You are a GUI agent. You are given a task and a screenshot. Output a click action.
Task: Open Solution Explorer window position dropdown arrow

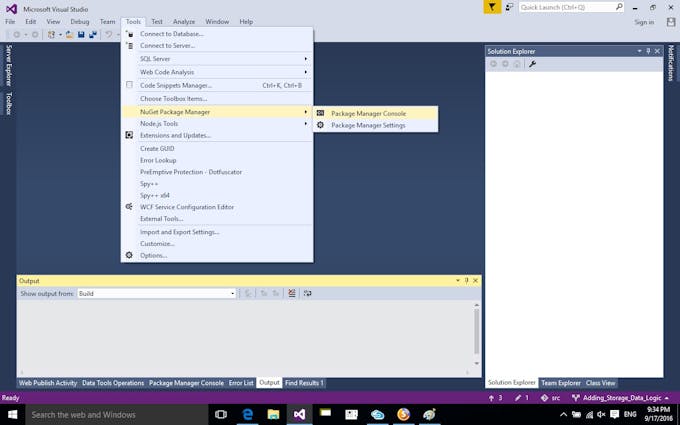coord(639,51)
